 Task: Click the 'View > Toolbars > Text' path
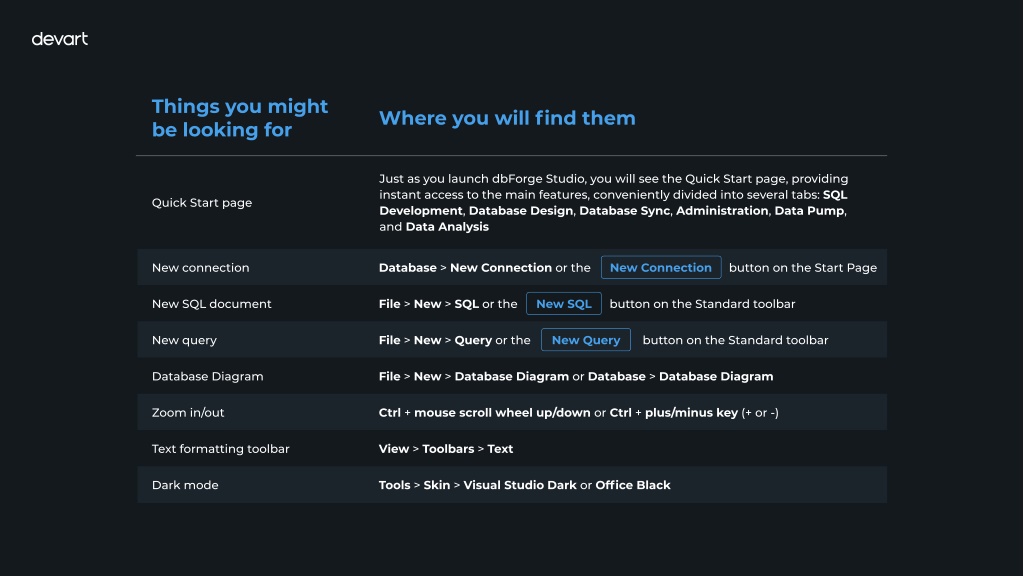click(x=446, y=449)
